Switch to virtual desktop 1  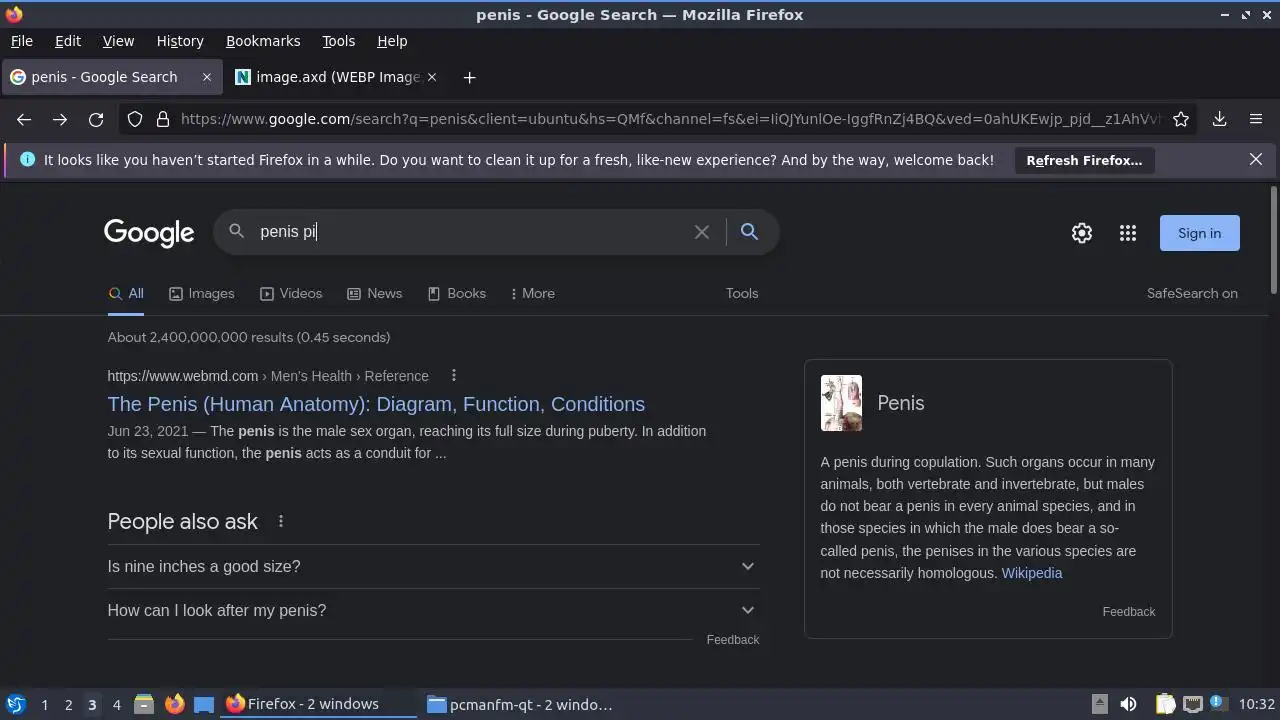coord(44,704)
